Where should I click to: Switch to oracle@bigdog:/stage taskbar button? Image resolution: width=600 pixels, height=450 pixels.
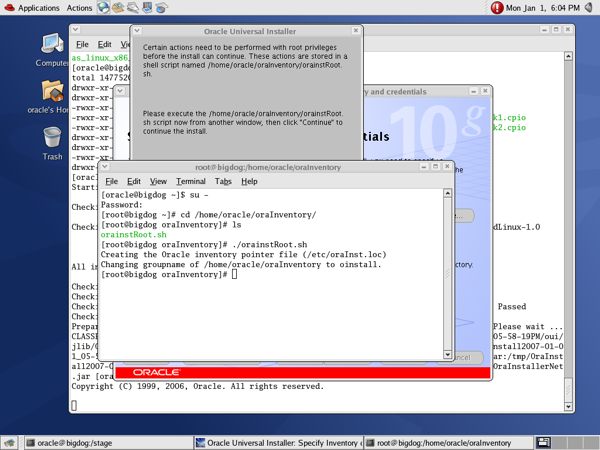(x=105, y=442)
